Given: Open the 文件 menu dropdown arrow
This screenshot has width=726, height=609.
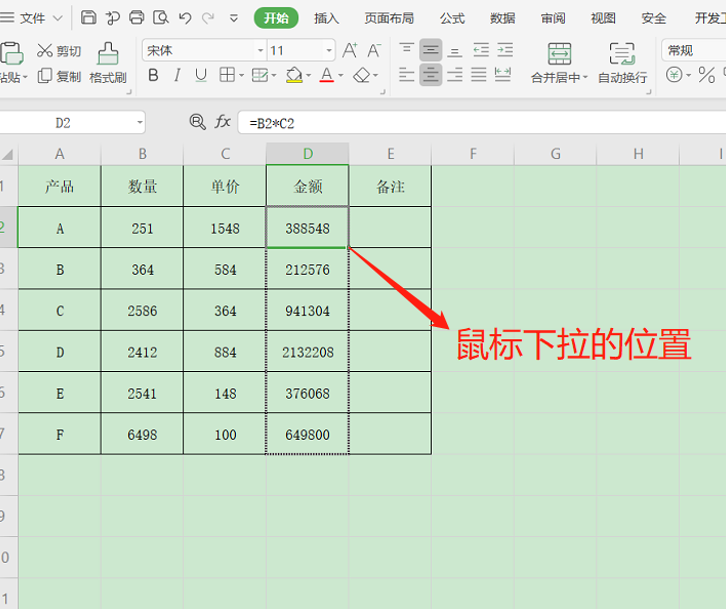Looking at the screenshot, I should coord(58,18).
